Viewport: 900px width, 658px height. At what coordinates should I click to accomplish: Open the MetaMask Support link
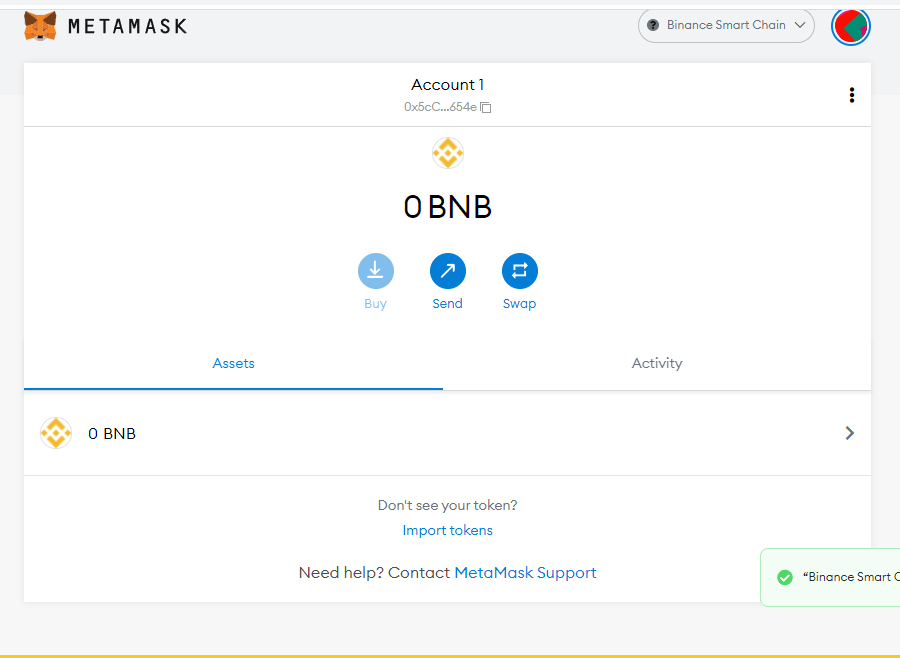[525, 572]
